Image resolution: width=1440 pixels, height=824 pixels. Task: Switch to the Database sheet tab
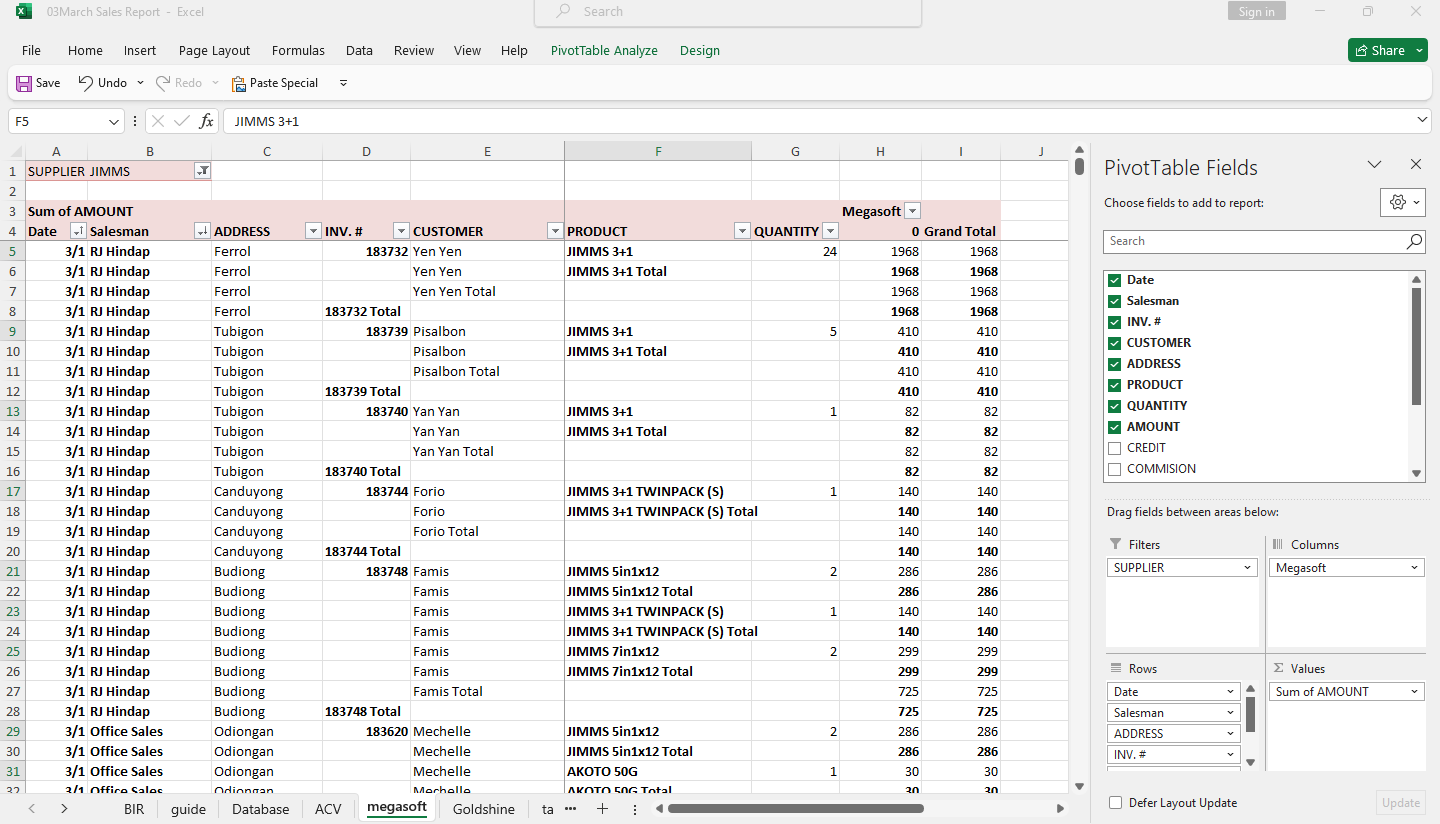coord(261,809)
